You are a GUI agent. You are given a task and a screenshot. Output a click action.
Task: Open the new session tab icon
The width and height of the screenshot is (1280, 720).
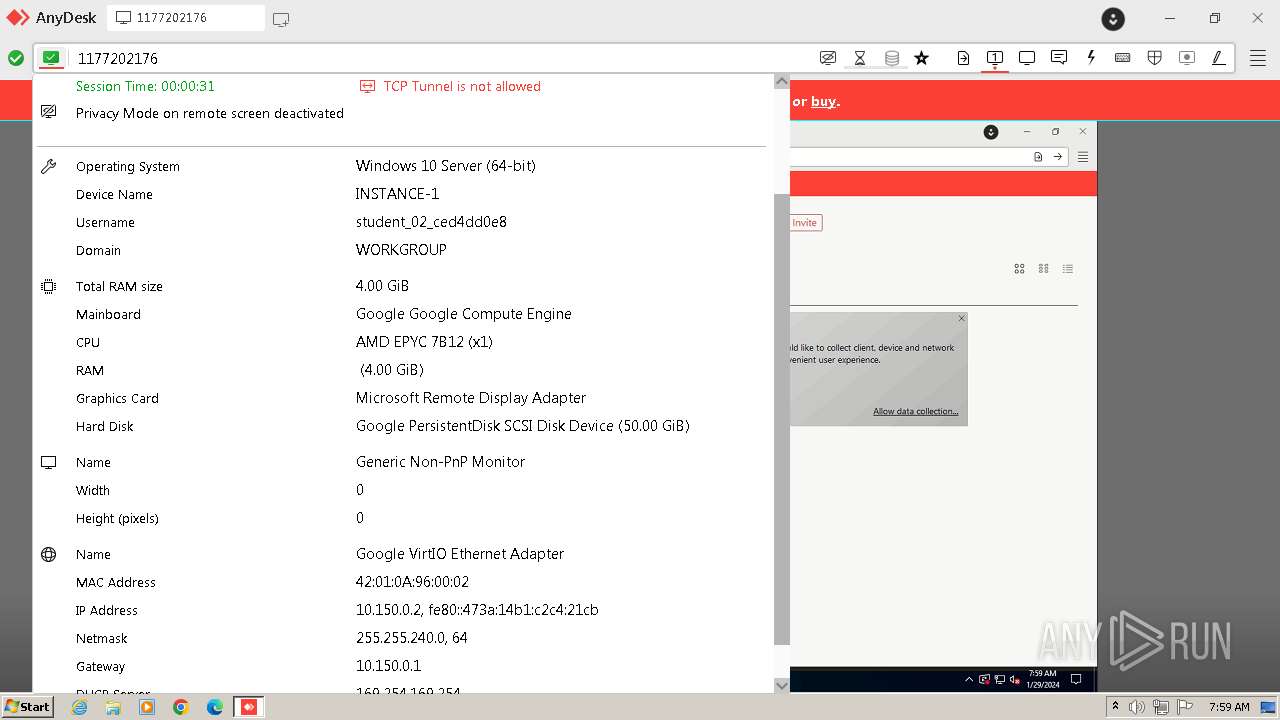281,18
